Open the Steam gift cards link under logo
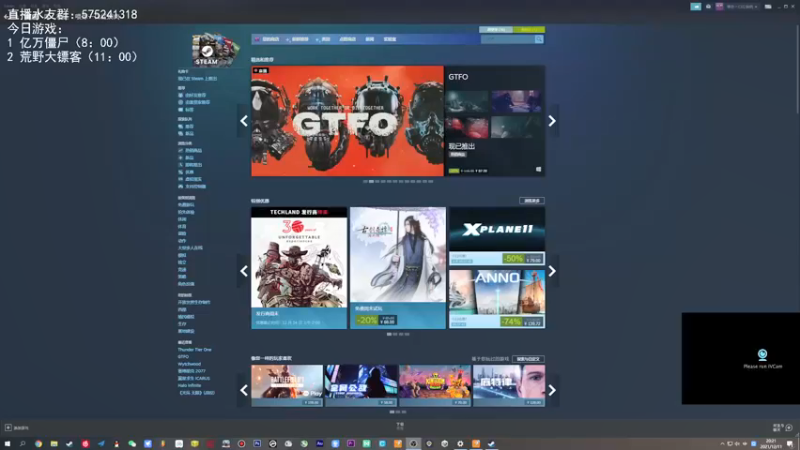This screenshot has height=450, width=800. tap(197, 79)
